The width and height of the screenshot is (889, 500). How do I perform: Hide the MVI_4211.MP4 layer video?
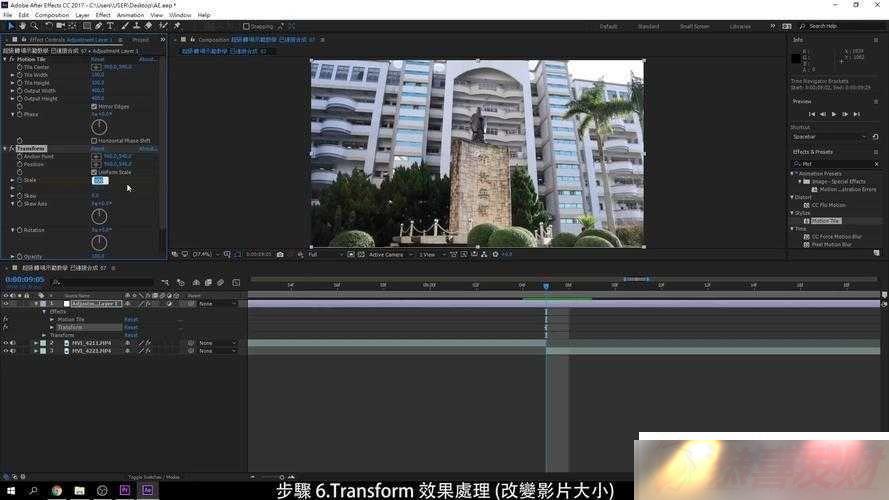(6, 343)
